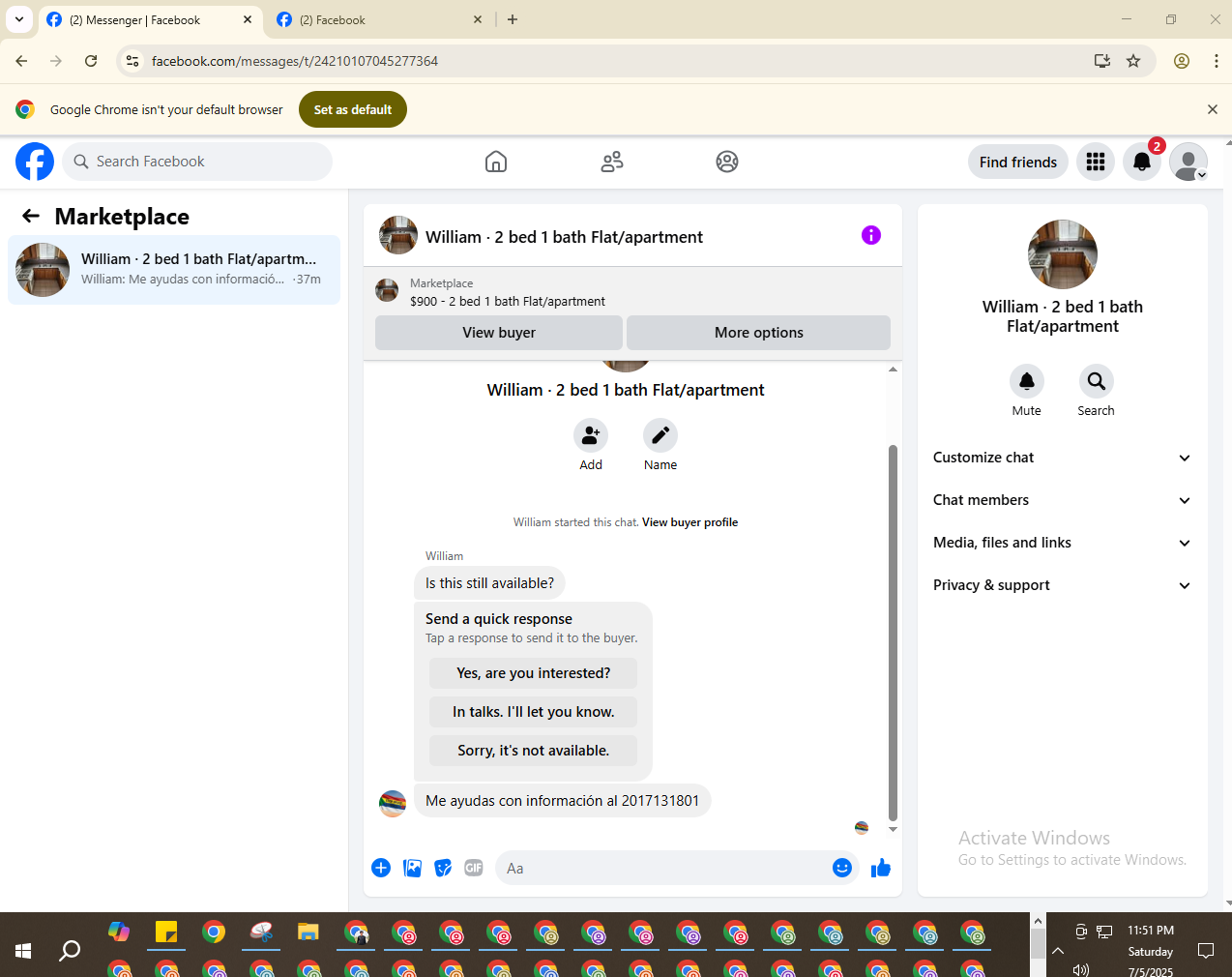Click Find friends button
Viewport: 1232px width, 977px height.
coord(1018,162)
